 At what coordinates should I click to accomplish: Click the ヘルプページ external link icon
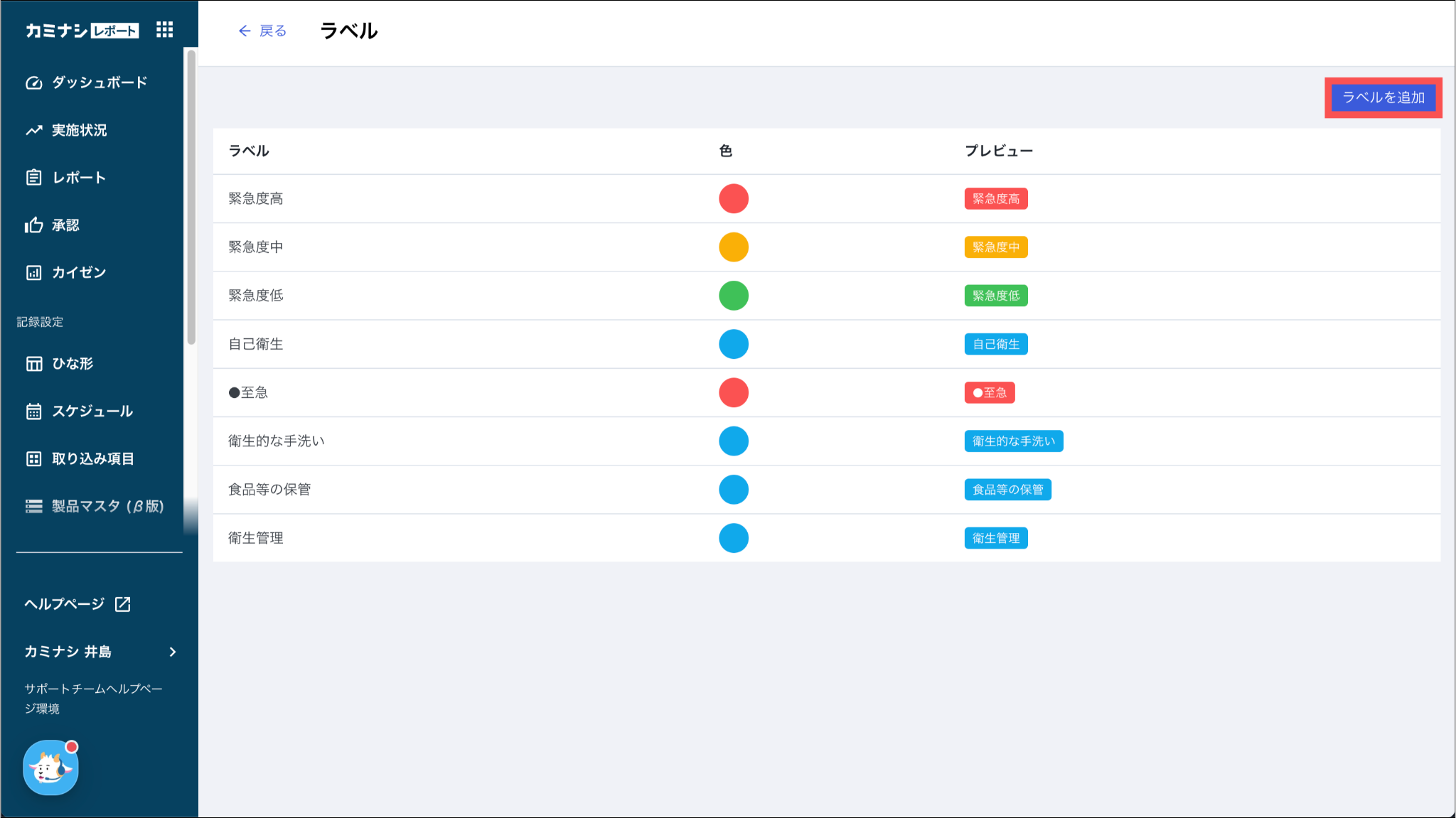123,604
